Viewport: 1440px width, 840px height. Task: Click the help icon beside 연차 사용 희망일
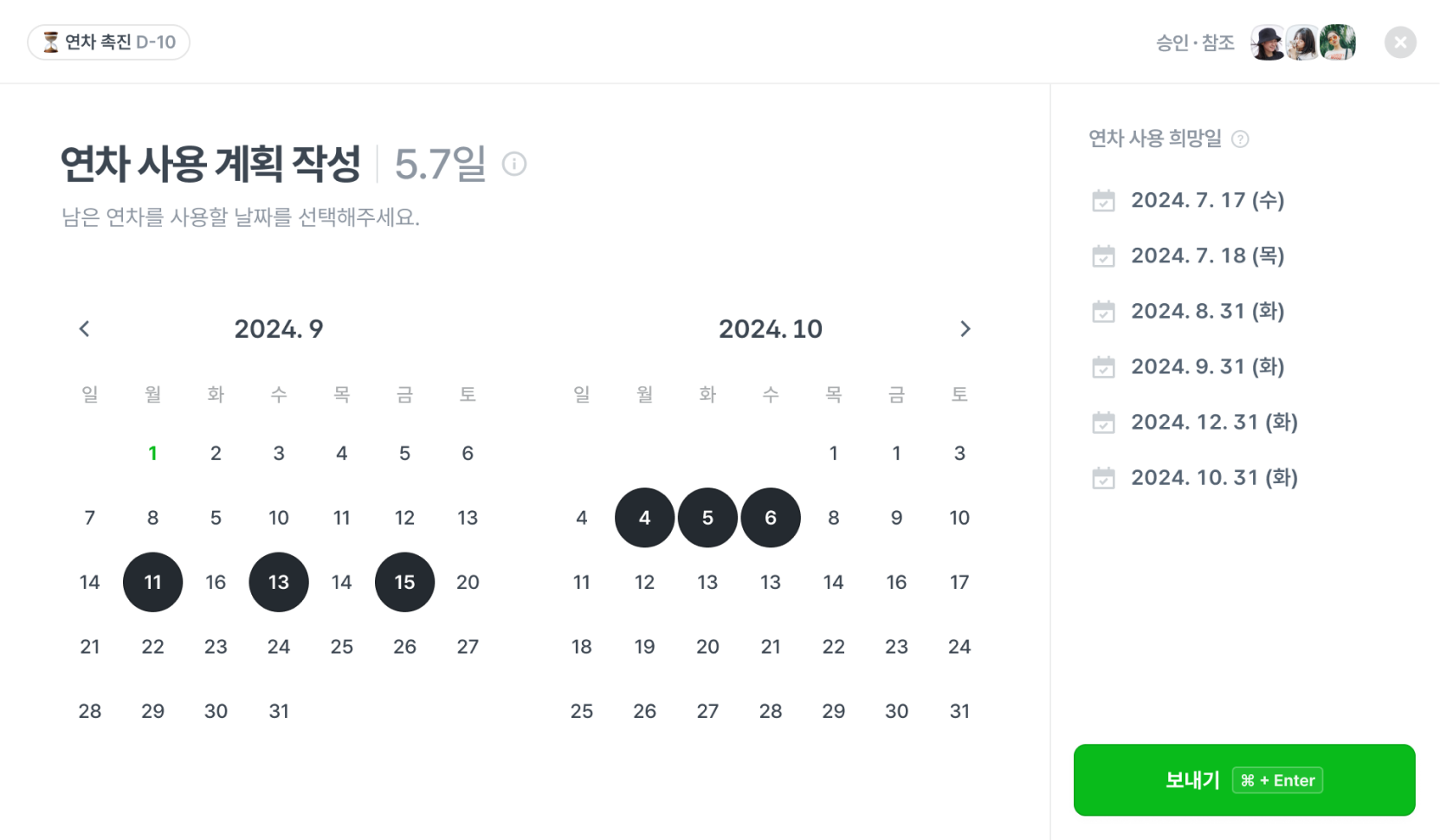1240,139
